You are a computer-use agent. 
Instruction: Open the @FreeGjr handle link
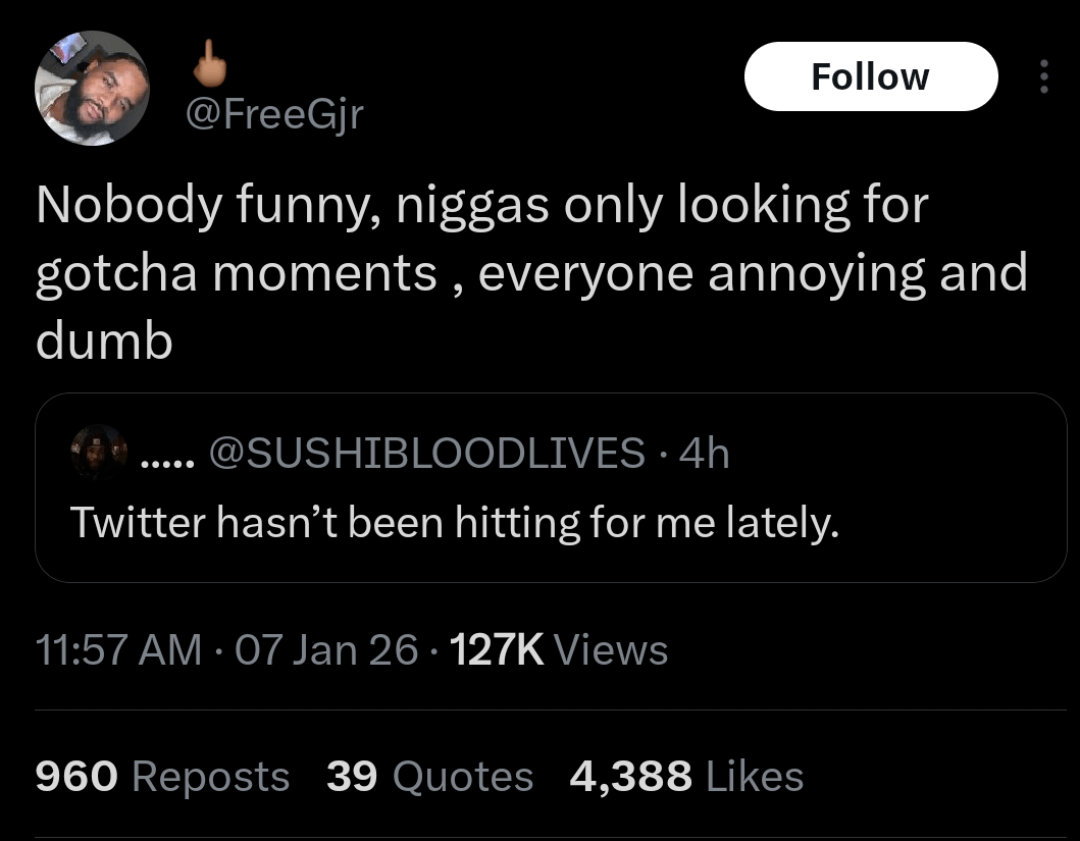(x=275, y=116)
